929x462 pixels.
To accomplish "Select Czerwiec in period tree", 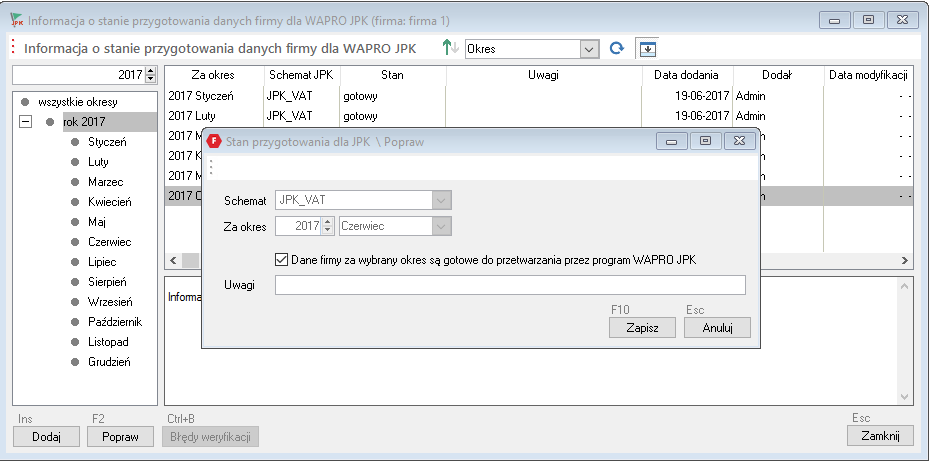I will pyautogui.click(x=110, y=242).
